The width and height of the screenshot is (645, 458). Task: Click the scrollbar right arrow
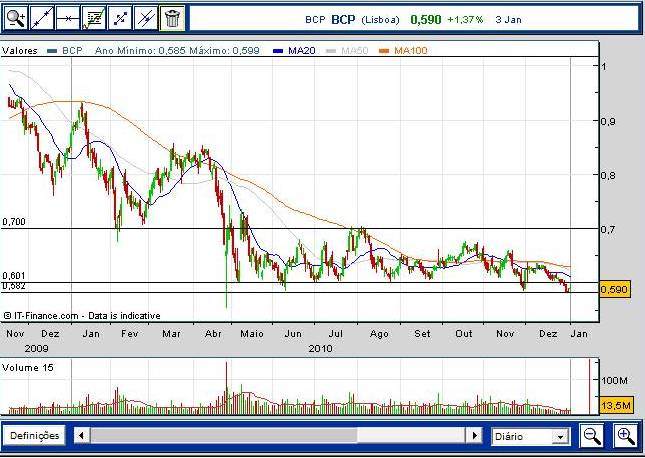tap(475, 435)
